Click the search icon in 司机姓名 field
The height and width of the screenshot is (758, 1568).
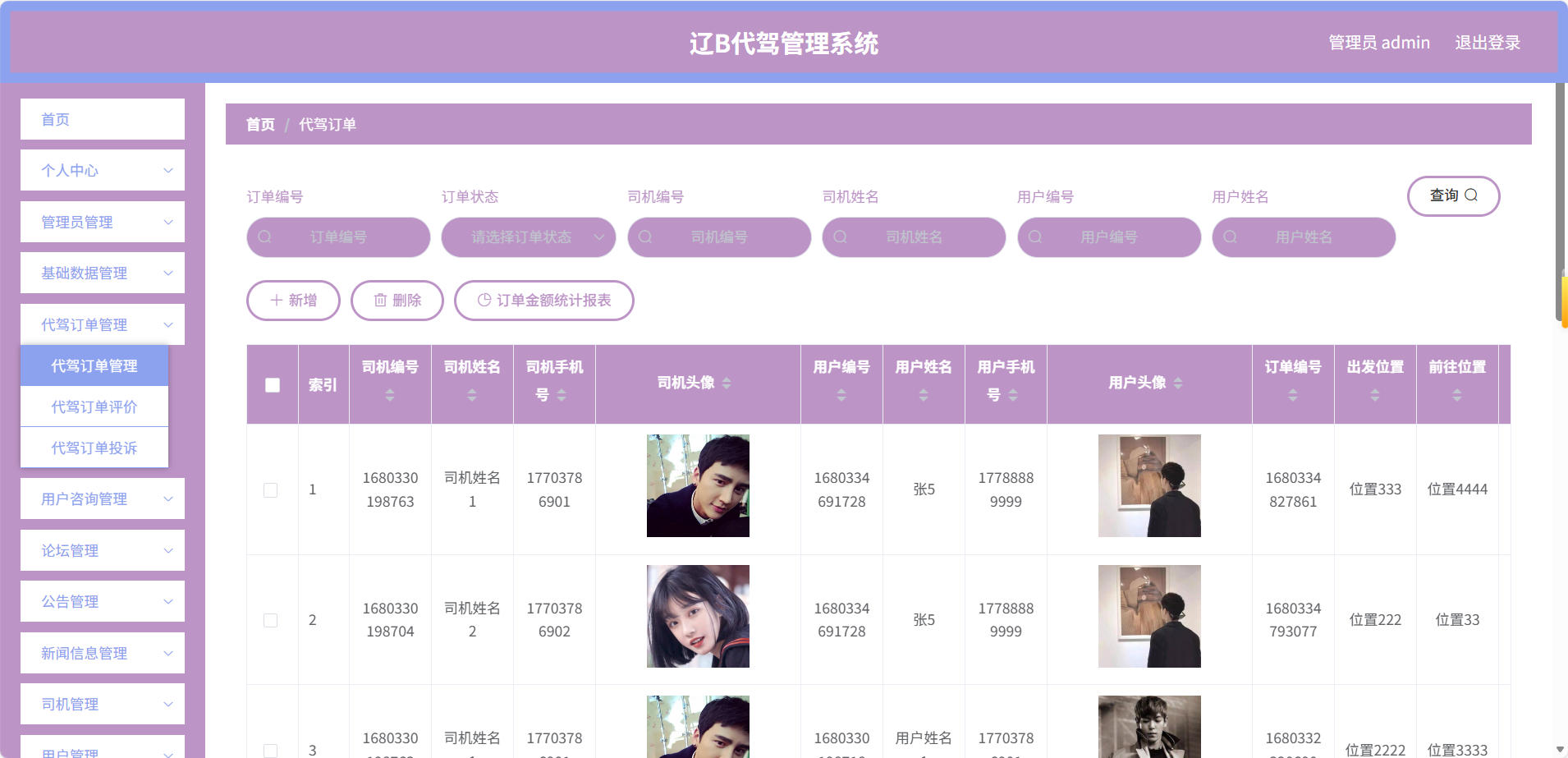pyautogui.click(x=840, y=237)
